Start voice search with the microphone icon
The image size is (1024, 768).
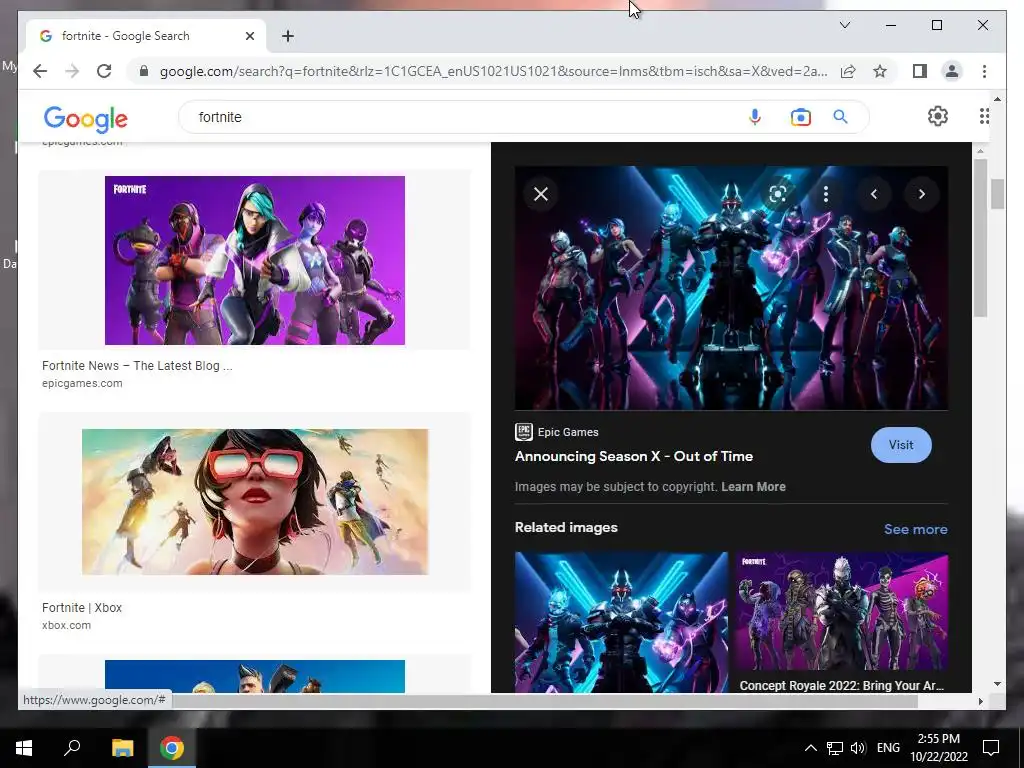tap(754, 117)
